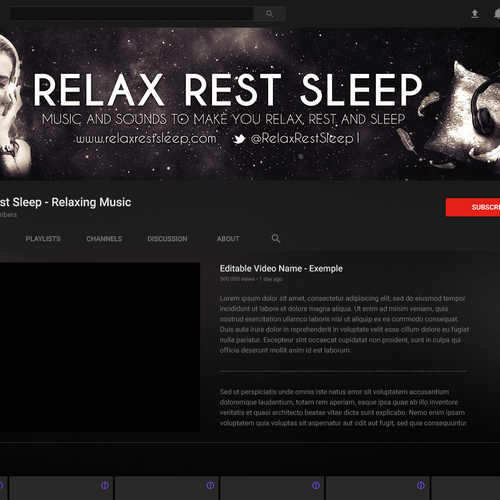Click purple icon on second bottom thumbnail

point(210,486)
